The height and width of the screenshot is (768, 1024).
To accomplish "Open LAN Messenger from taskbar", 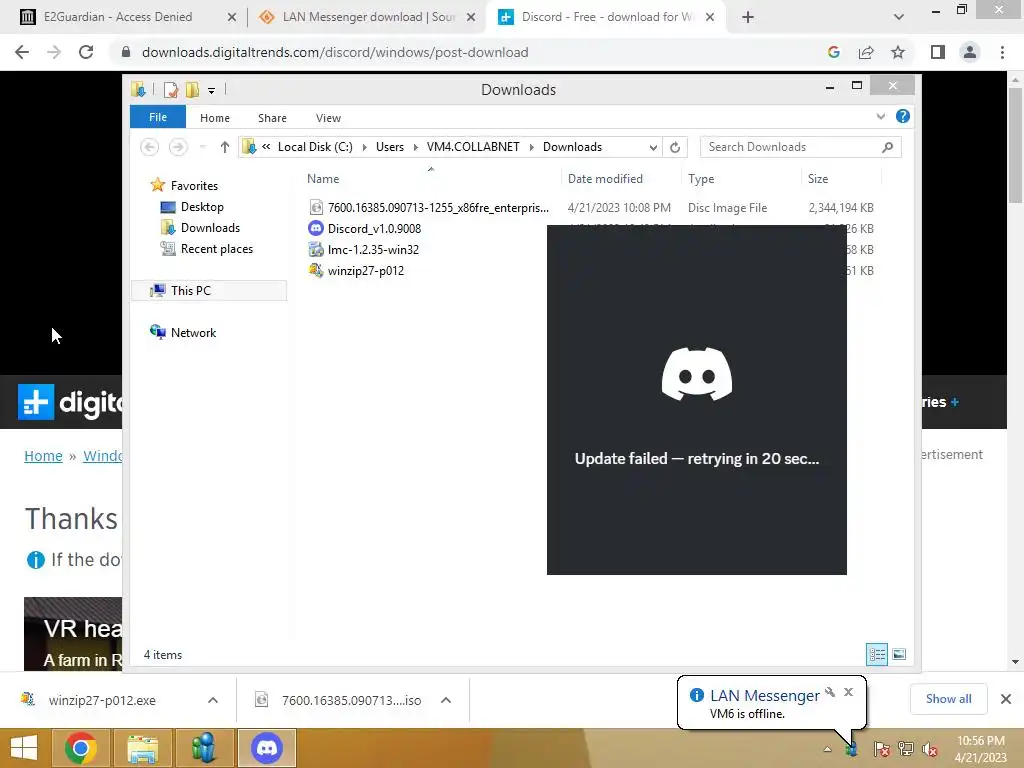I will tap(204, 748).
